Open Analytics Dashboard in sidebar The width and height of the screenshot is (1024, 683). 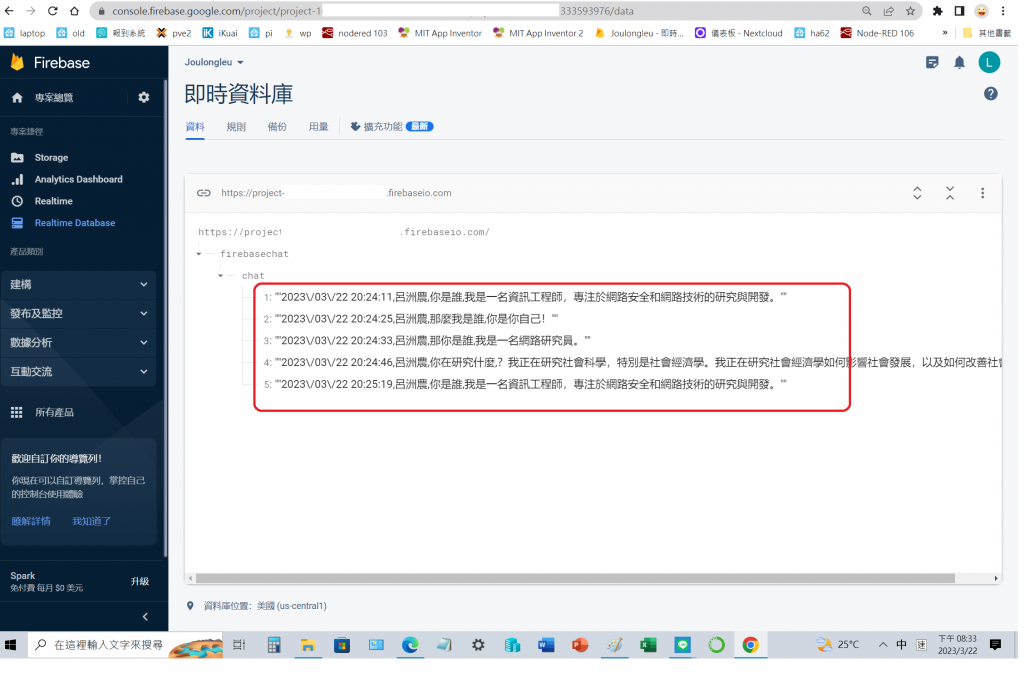pos(78,179)
